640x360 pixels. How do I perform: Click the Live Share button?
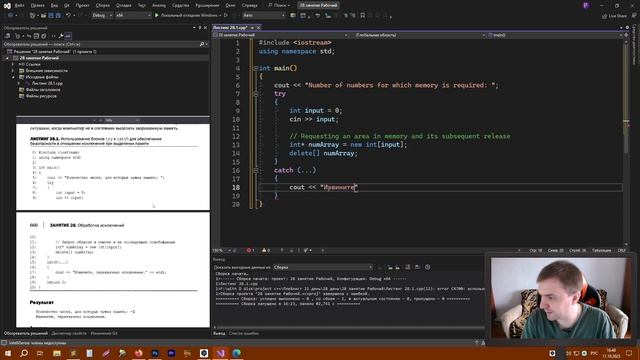614,16
